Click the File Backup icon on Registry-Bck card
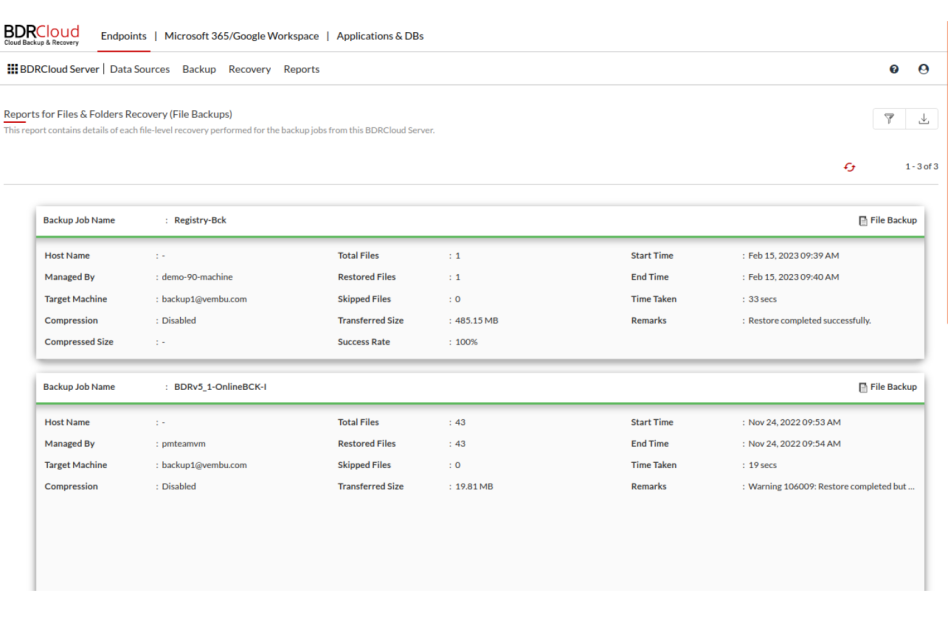The image size is (948, 632). point(863,221)
